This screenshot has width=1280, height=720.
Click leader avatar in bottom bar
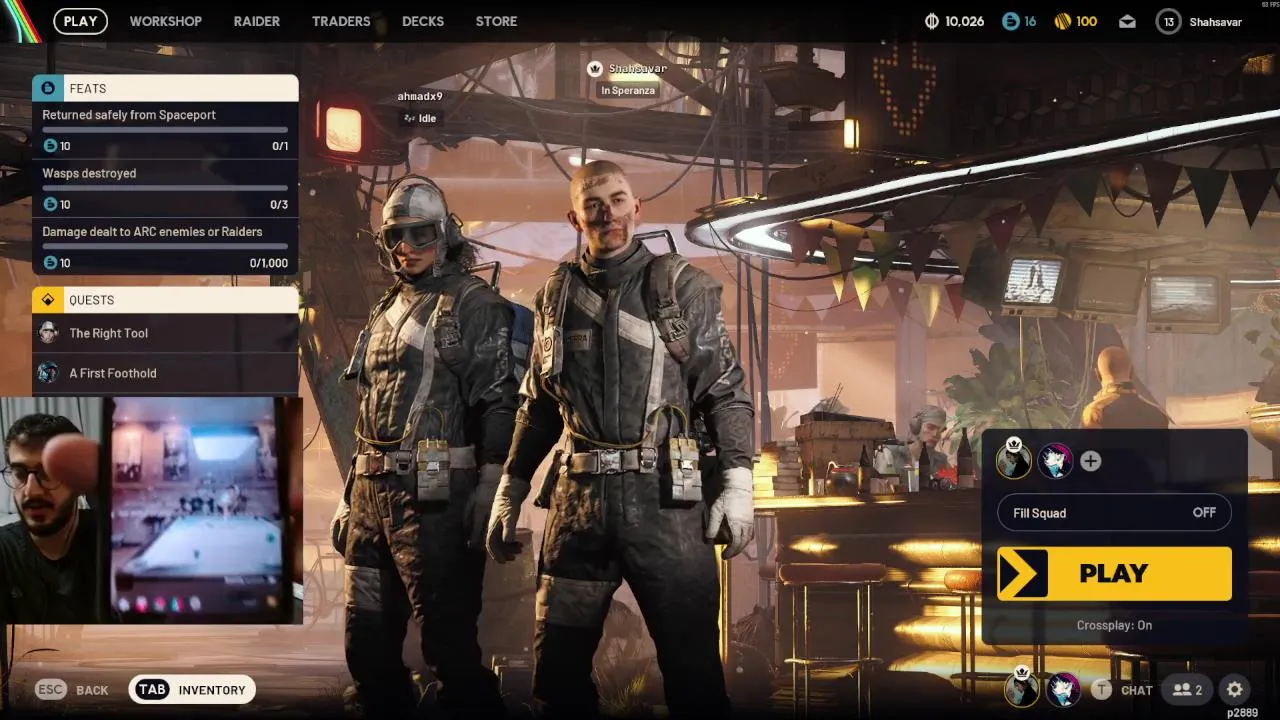pos(1022,689)
